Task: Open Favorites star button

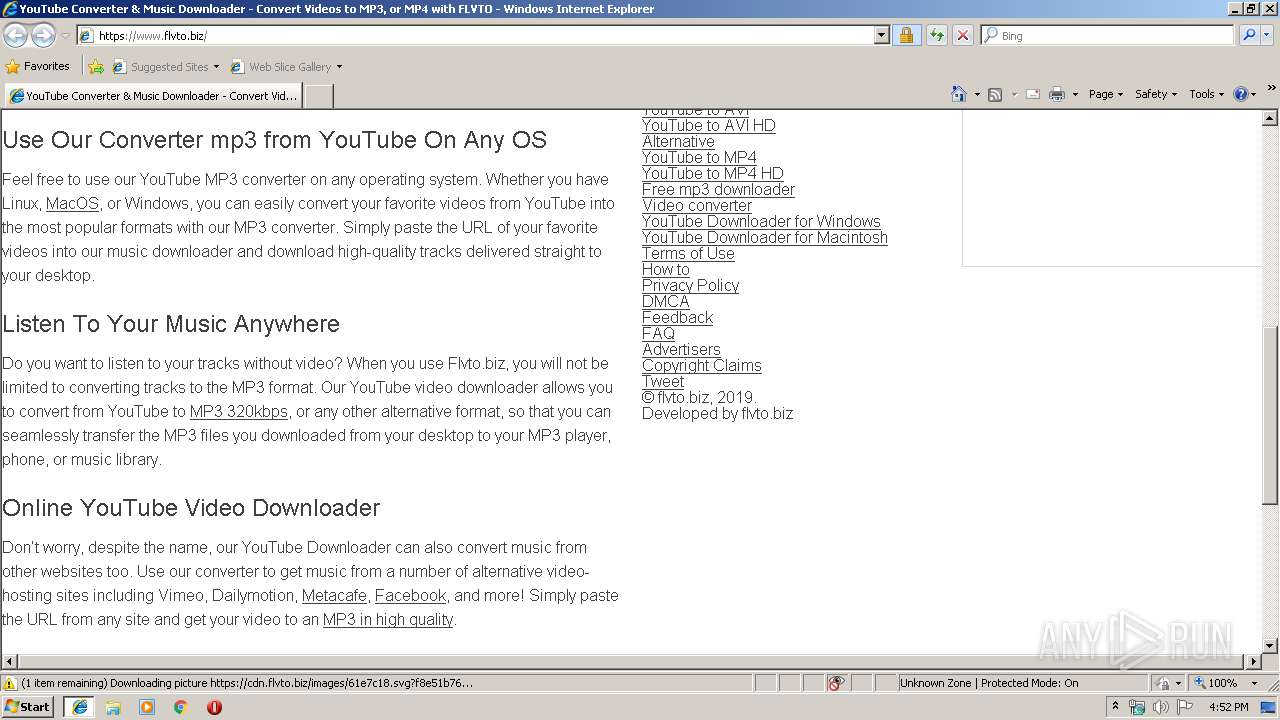Action: tap(38, 66)
